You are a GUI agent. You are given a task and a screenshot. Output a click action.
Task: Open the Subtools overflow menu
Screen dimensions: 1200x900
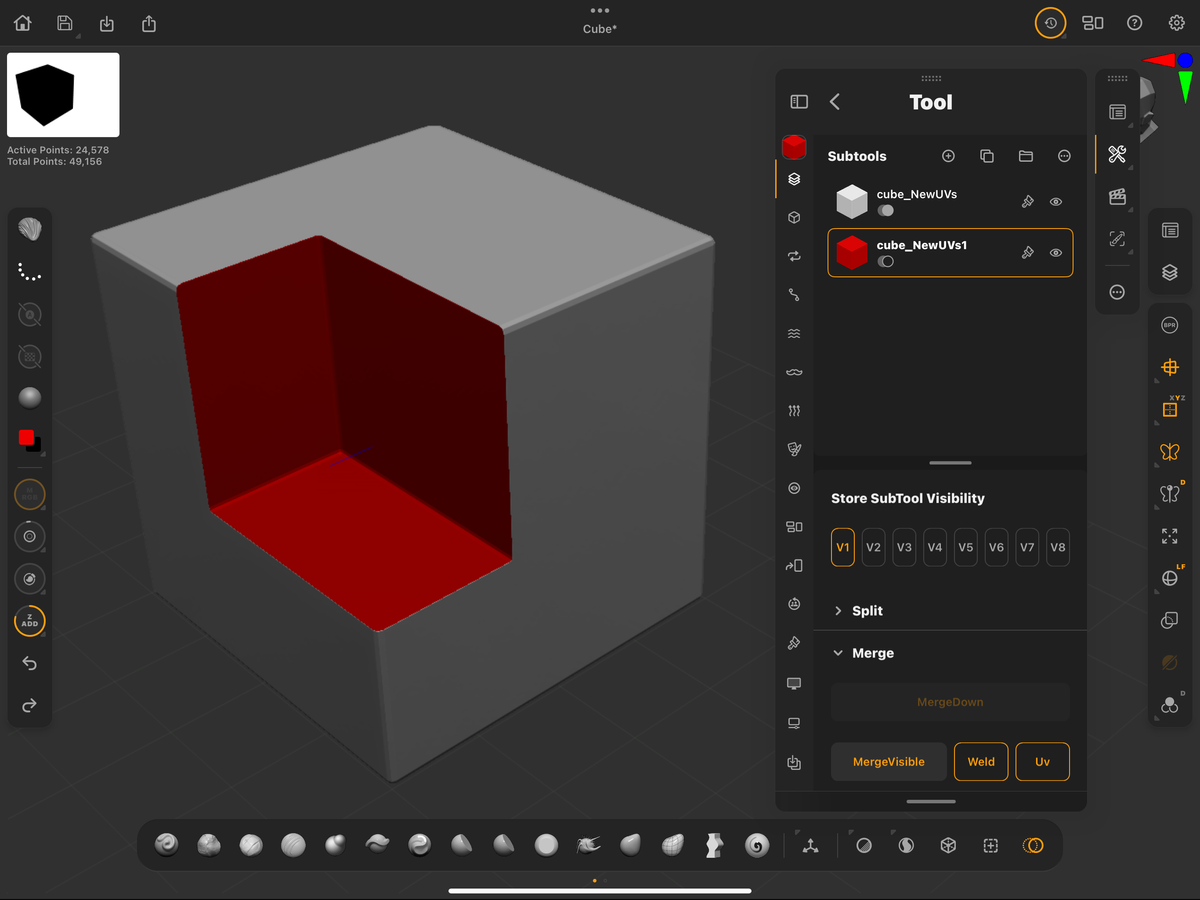tap(1064, 155)
